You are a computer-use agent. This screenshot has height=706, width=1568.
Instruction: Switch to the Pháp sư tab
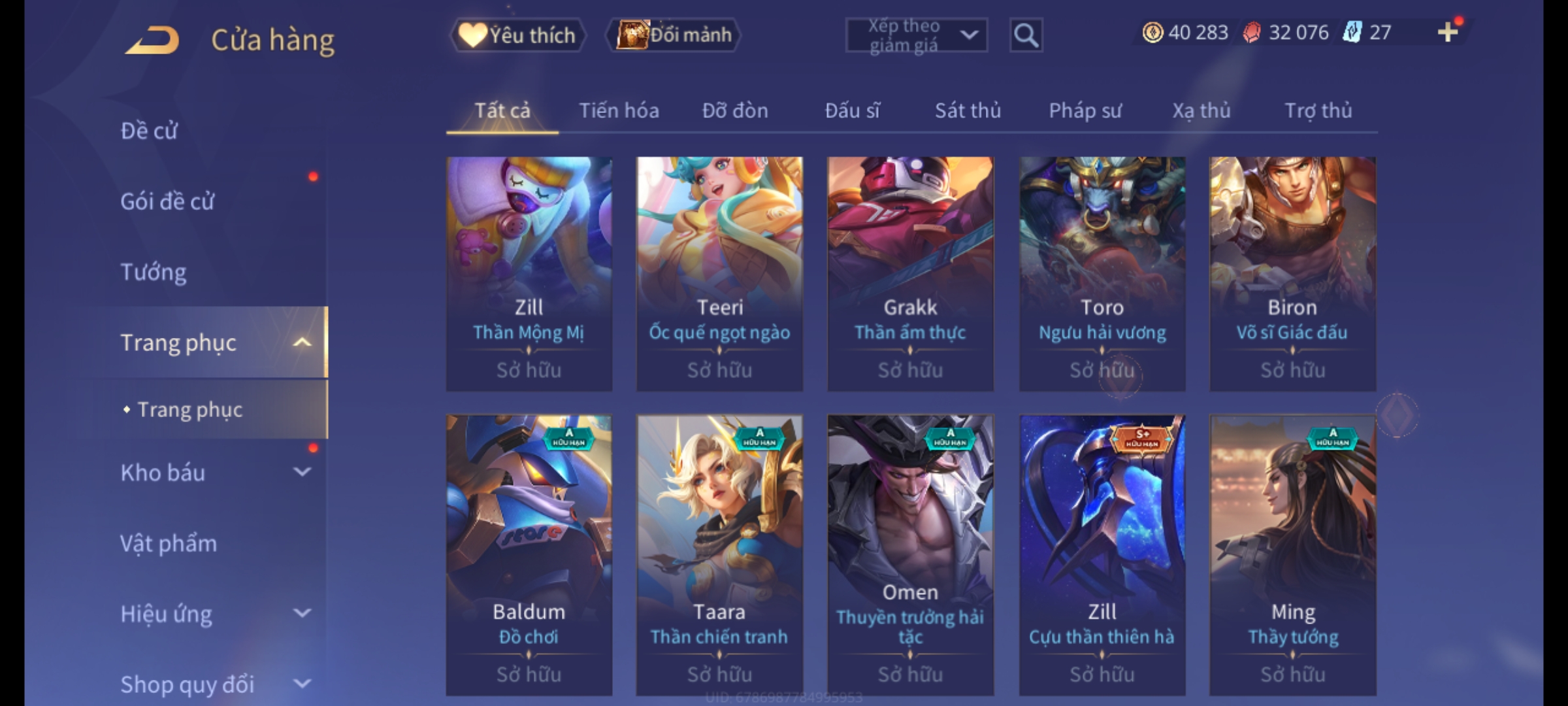coord(1085,110)
